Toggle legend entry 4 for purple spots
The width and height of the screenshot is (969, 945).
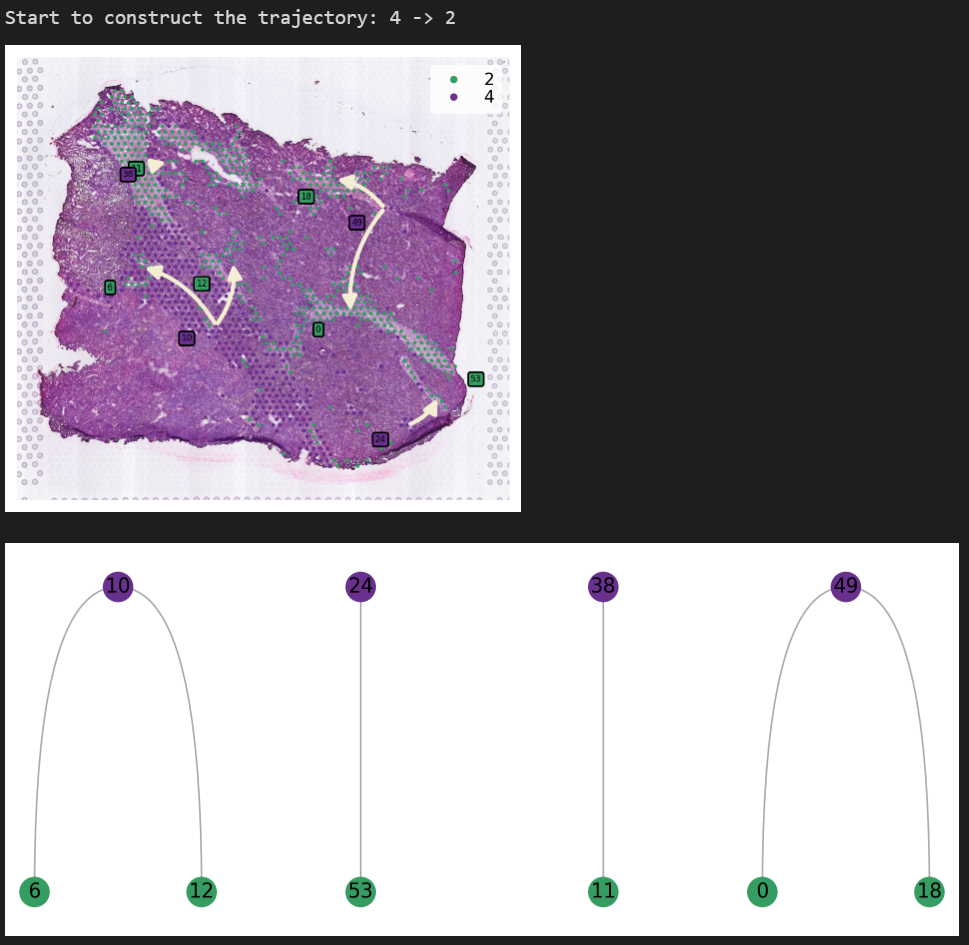[x=489, y=97]
